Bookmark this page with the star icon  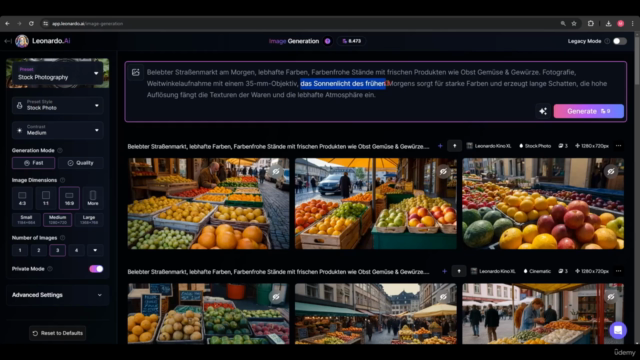coord(574,24)
